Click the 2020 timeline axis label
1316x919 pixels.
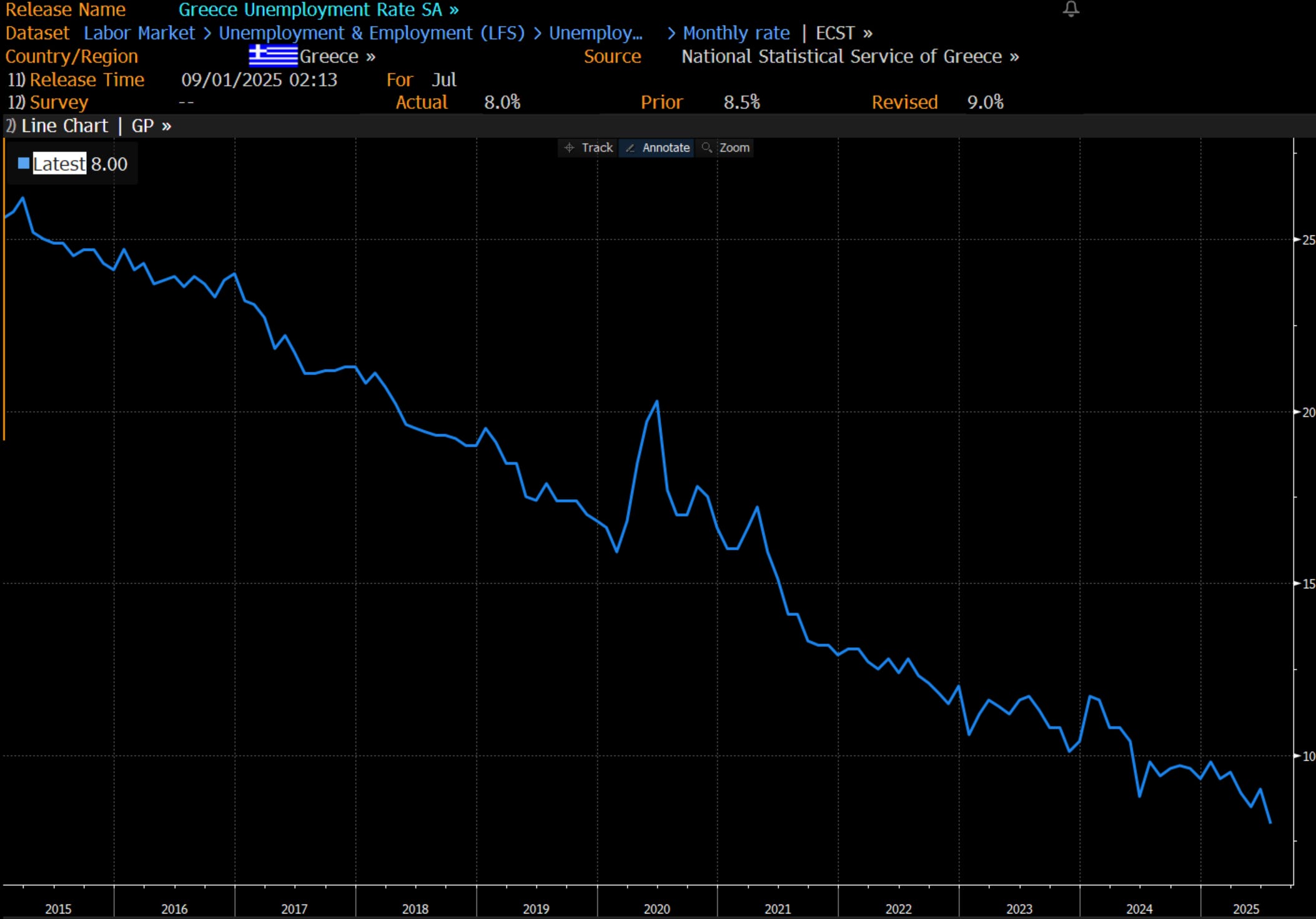pos(656,909)
